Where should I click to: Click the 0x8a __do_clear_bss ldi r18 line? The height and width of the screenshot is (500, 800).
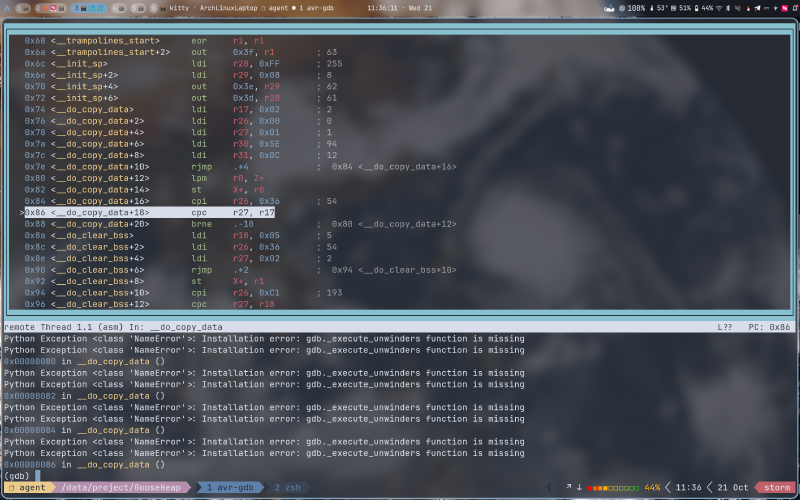point(178,235)
